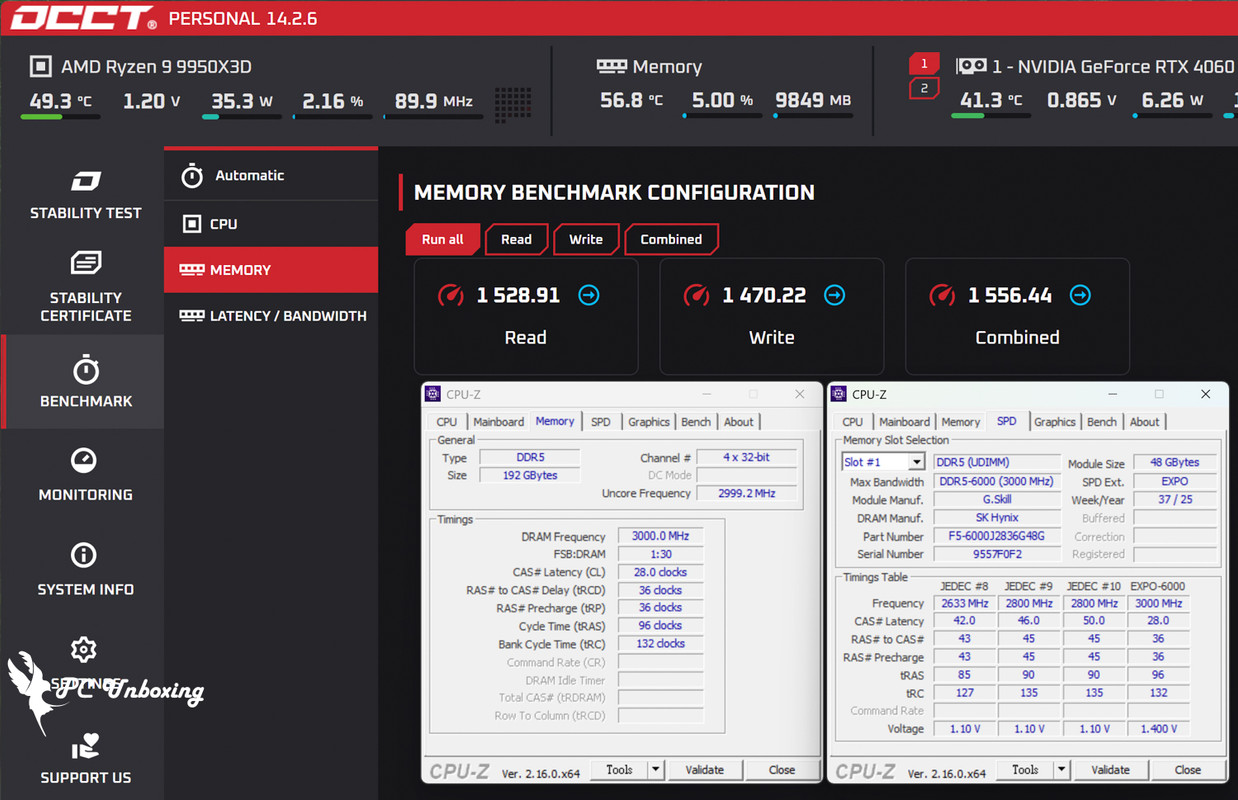Click the DRAM Frequency 3000.0 MHz field
1238x800 pixels.
click(661, 536)
